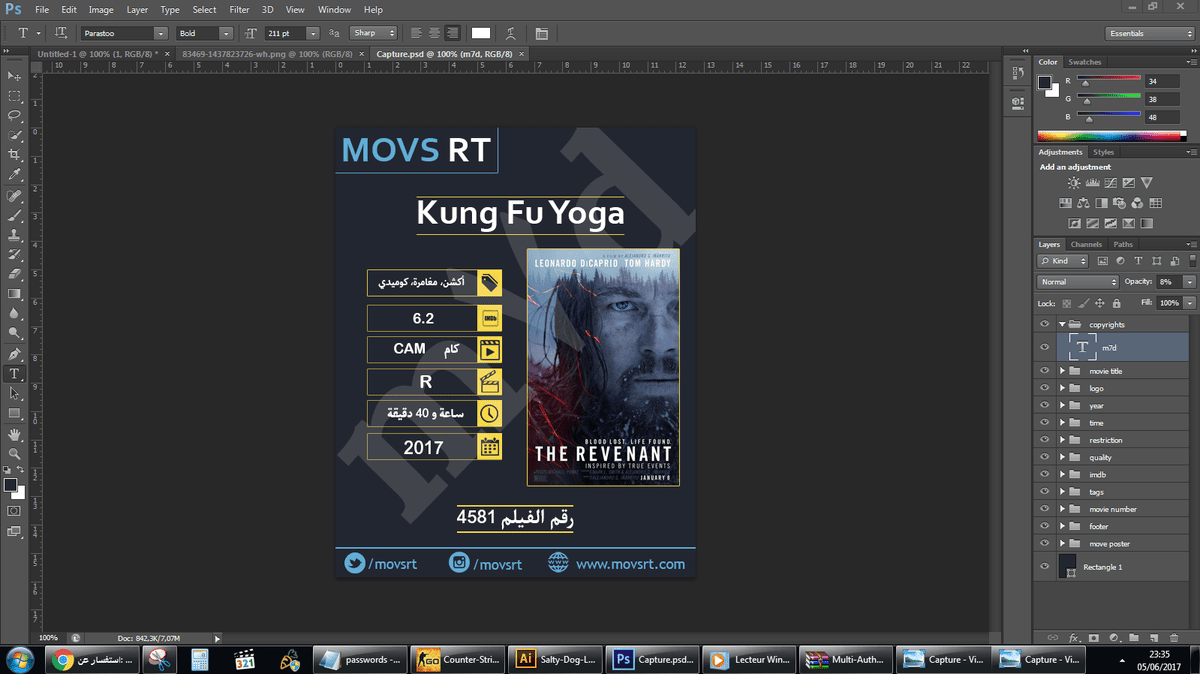Toggle visibility of the Rectangle 1 layer
Viewport: 1200px width, 674px height.
1045,566
